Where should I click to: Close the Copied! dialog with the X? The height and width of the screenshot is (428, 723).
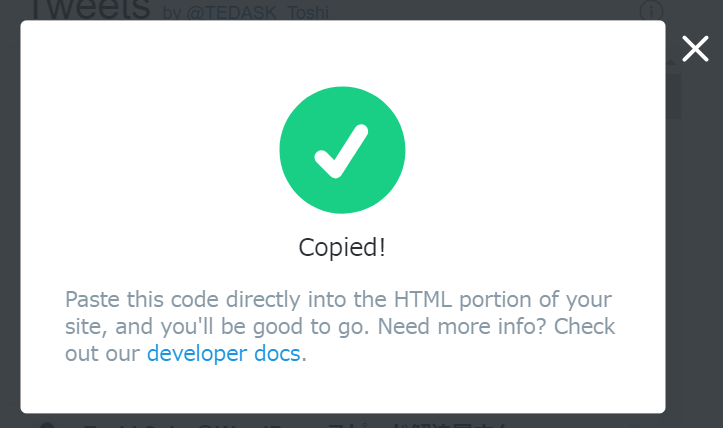tap(695, 48)
